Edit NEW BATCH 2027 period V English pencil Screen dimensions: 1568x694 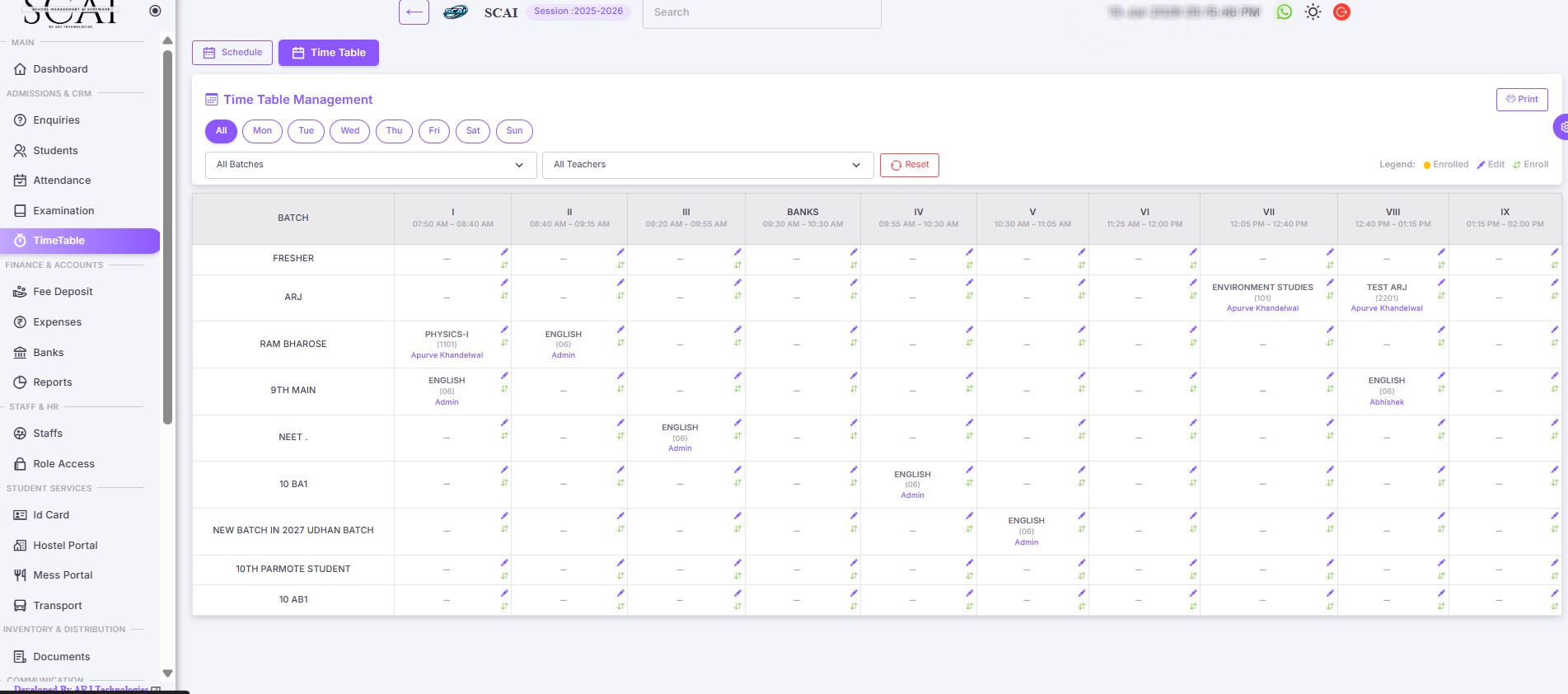point(1081,516)
